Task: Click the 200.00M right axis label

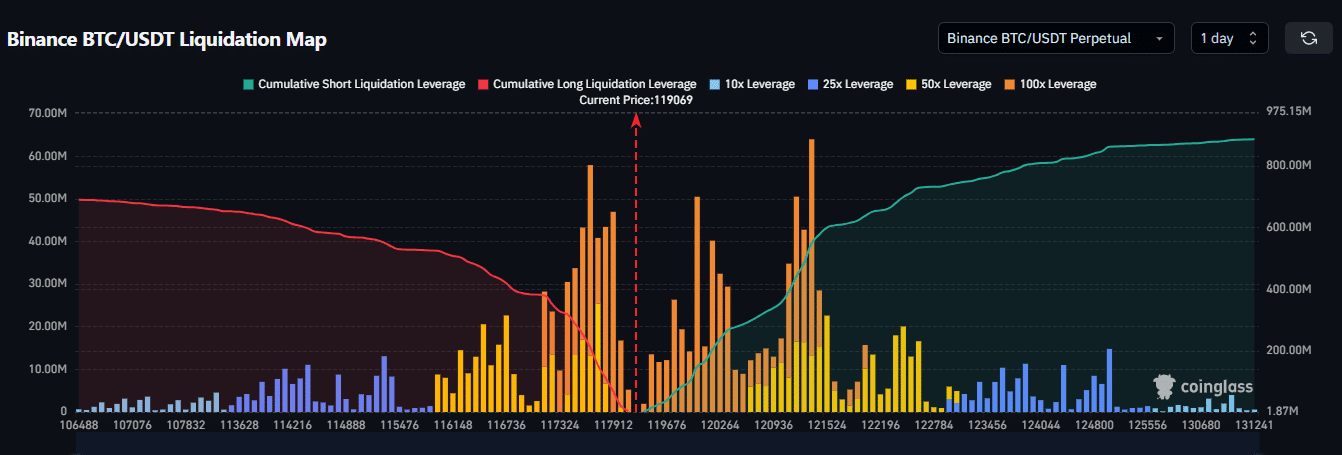Action: point(1287,351)
